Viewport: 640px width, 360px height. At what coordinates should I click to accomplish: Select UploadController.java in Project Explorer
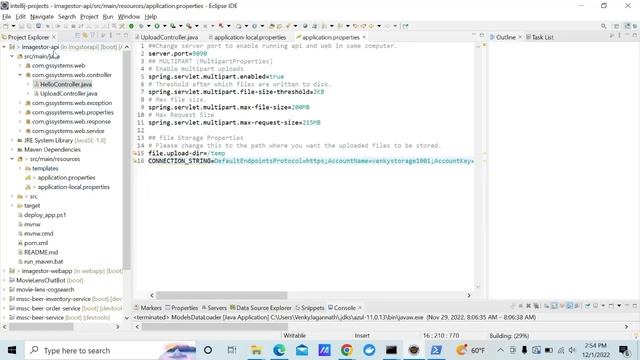click(69, 94)
